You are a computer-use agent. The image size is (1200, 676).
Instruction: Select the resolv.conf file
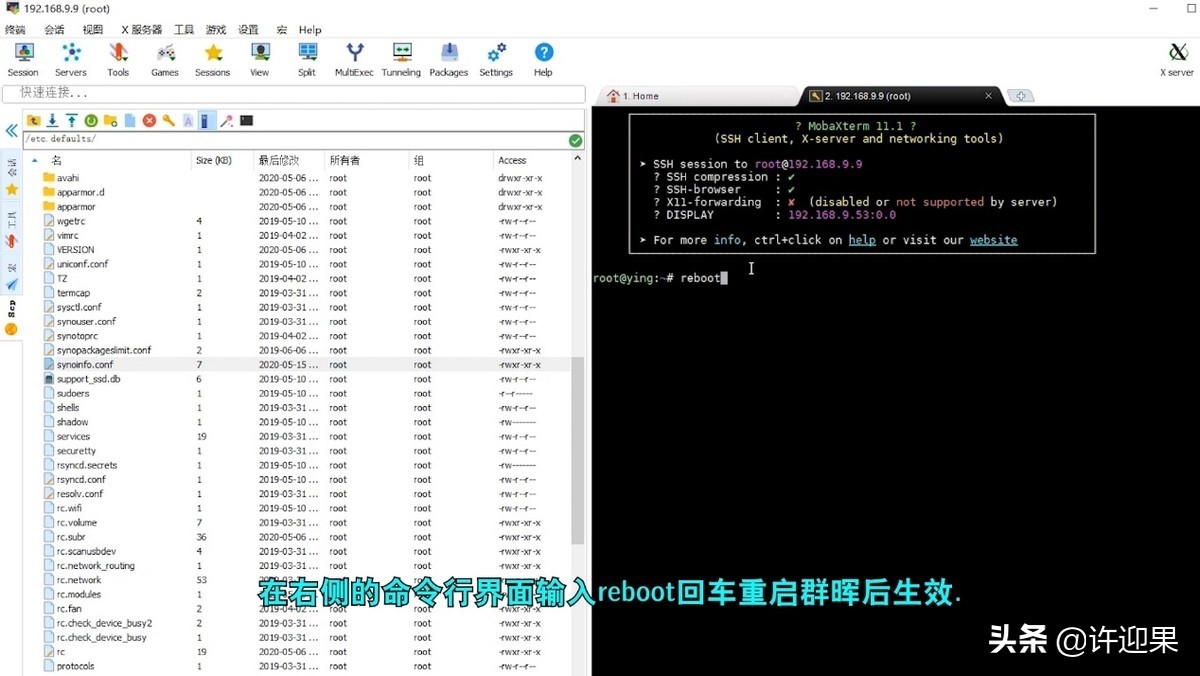(79, 494)
